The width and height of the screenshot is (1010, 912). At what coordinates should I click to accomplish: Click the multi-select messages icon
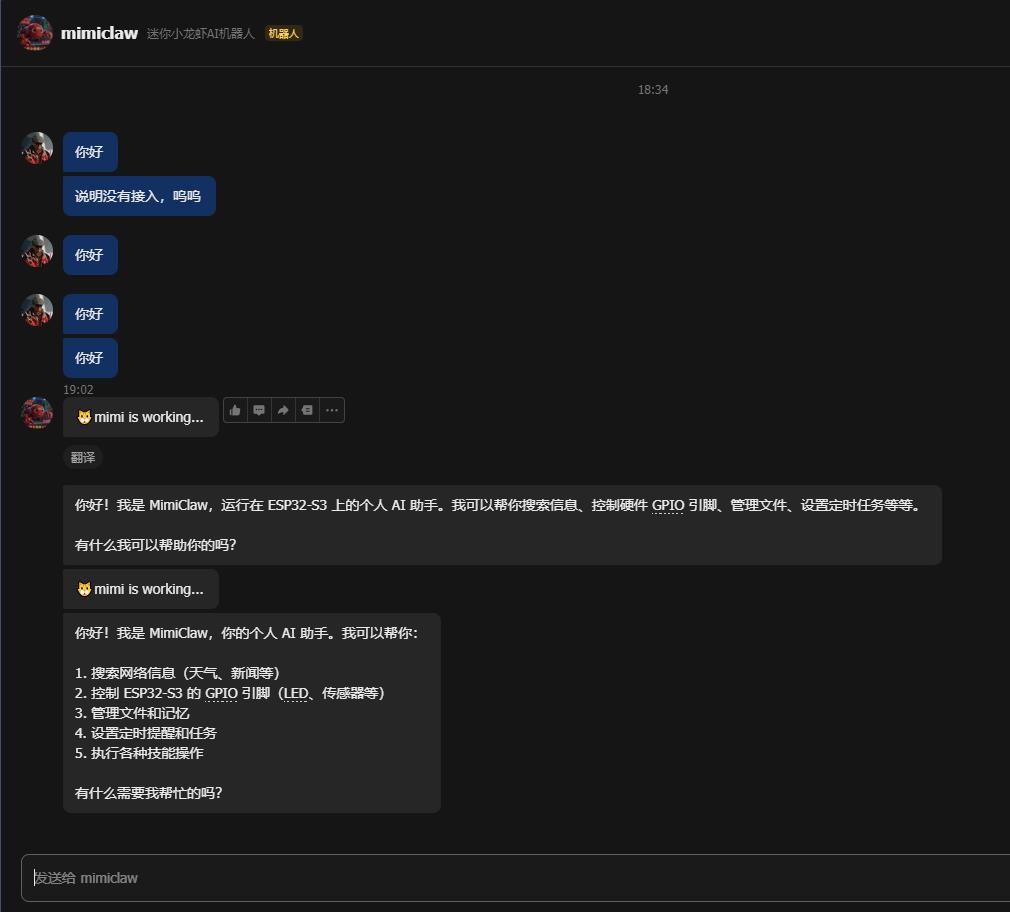(306, 410)
